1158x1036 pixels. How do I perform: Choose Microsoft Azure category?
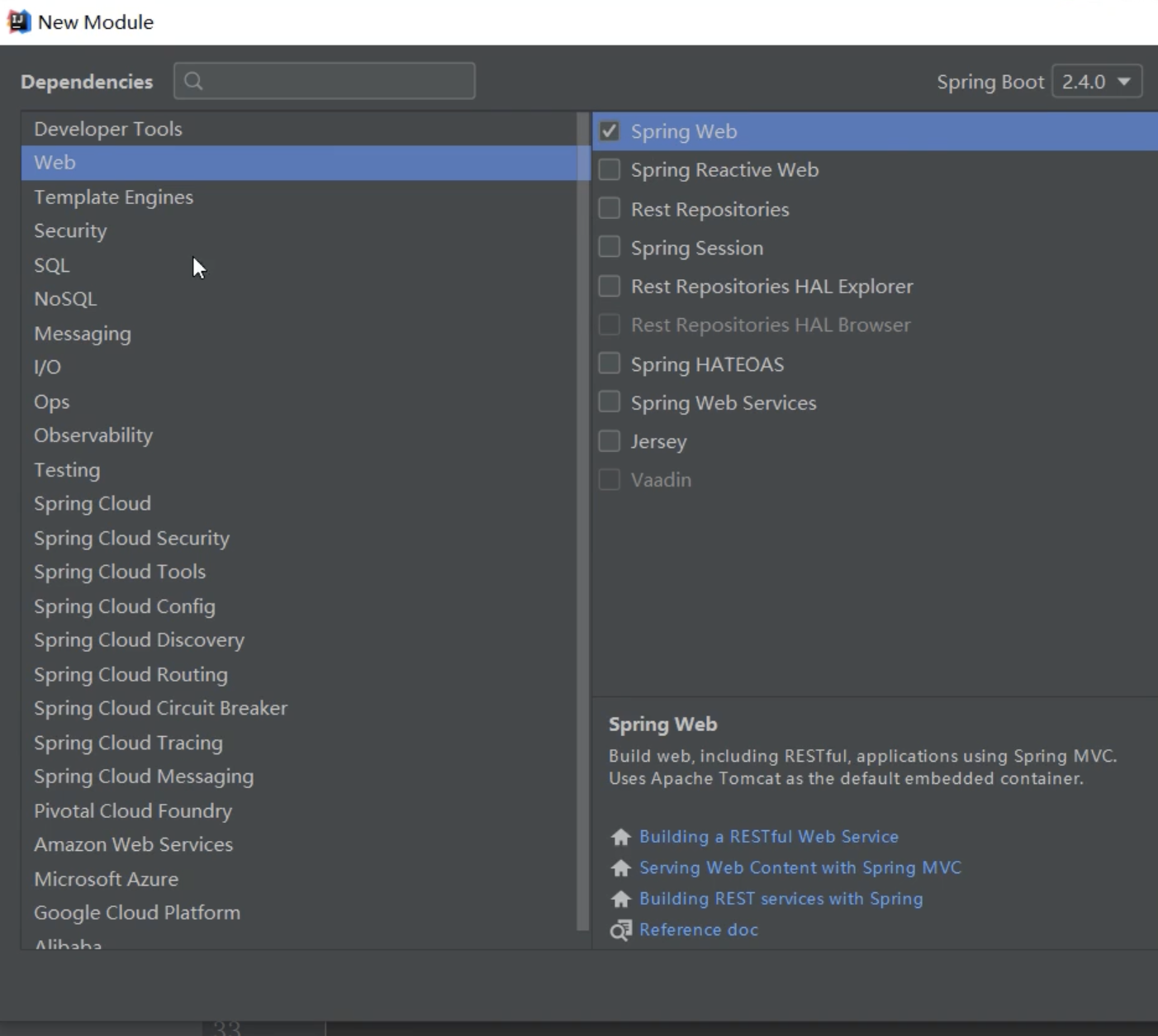[301, 879]
